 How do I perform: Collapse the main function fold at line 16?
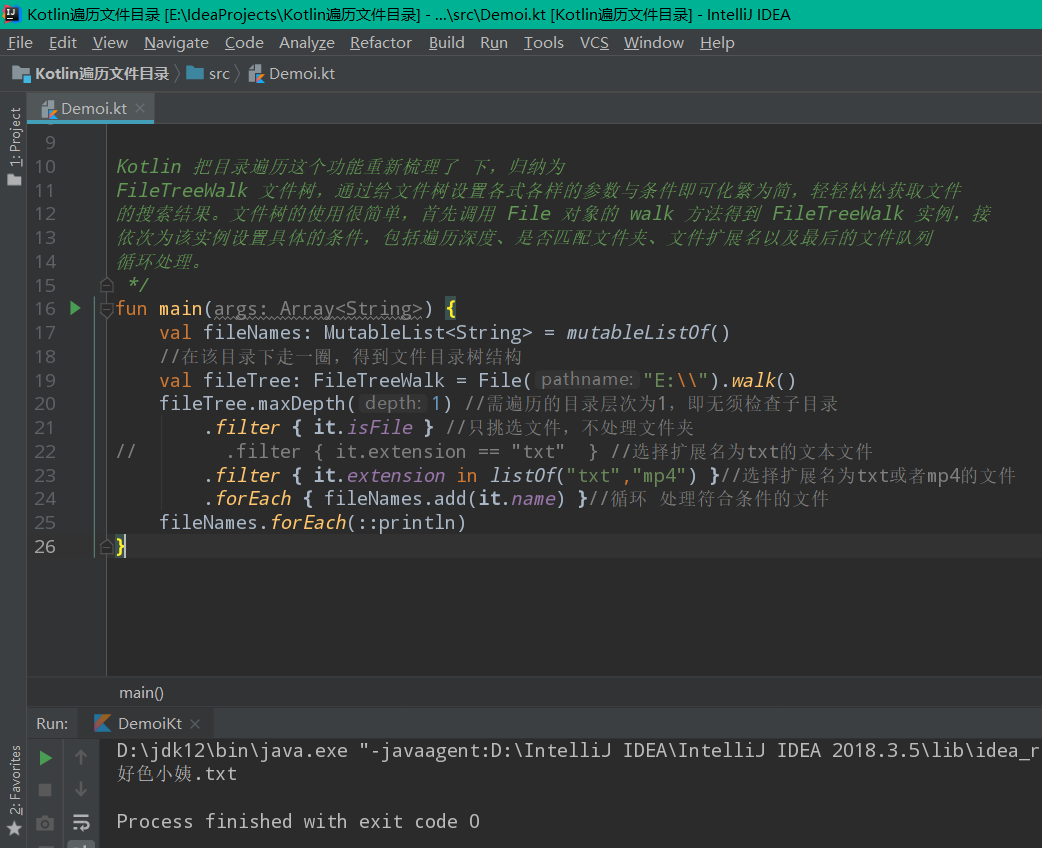click(x=107, y=310)
